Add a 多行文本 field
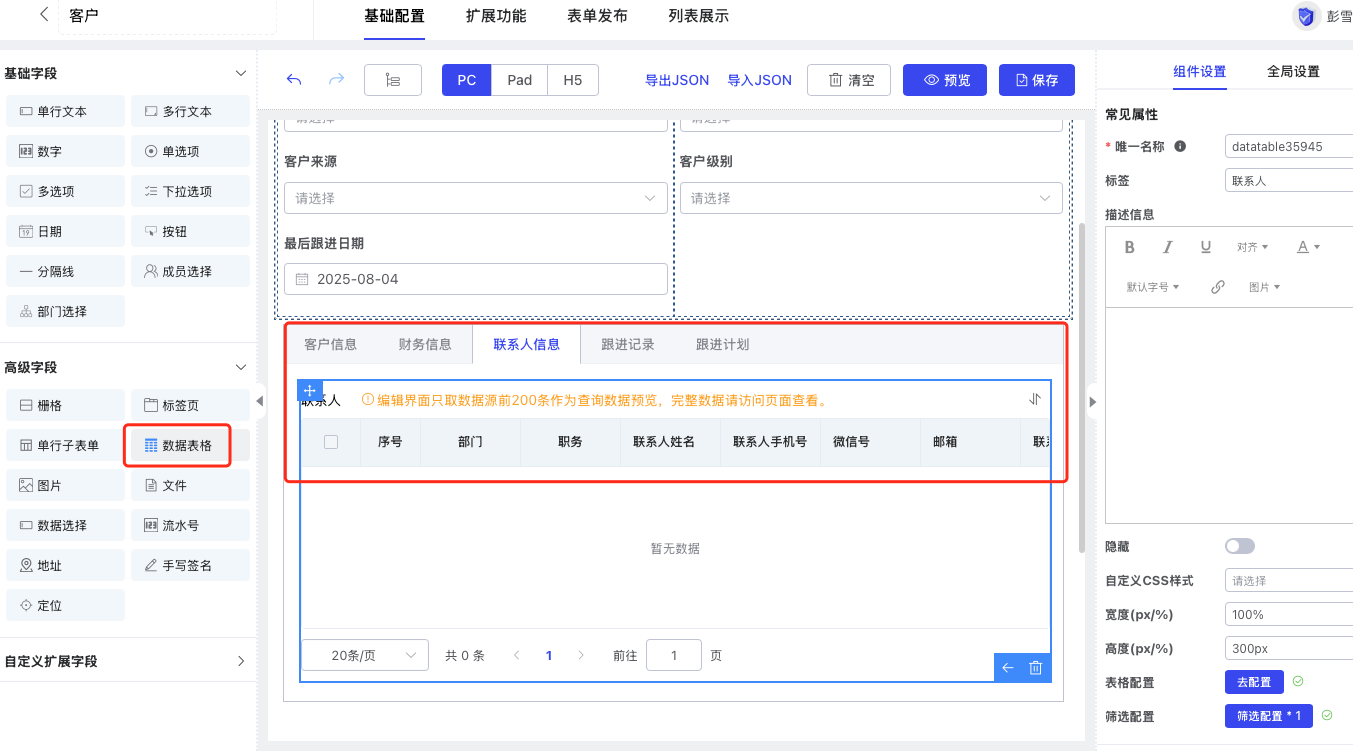 190,111
